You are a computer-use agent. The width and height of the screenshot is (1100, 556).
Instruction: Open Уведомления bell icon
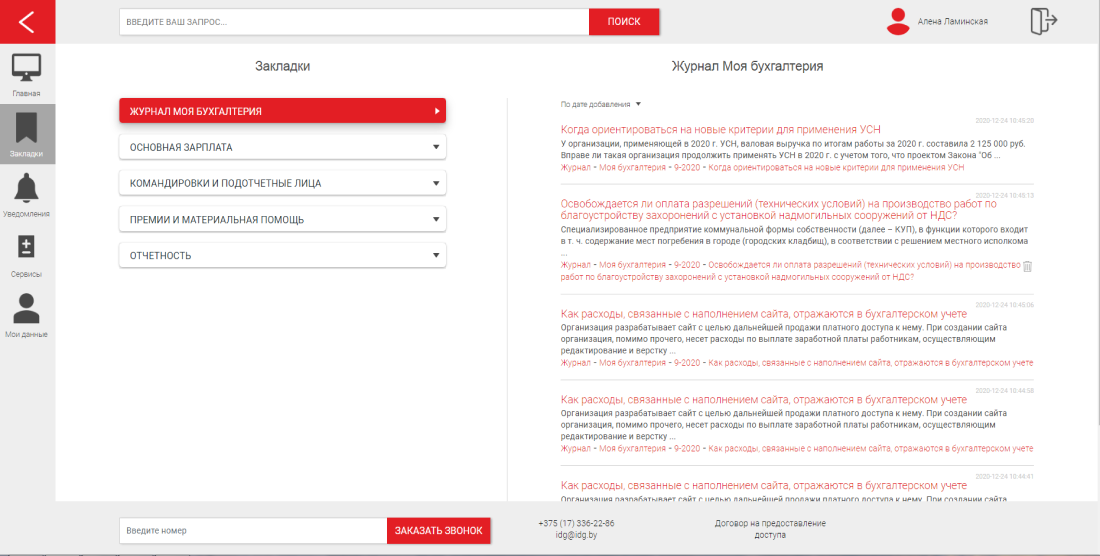[x=27, y=188]
